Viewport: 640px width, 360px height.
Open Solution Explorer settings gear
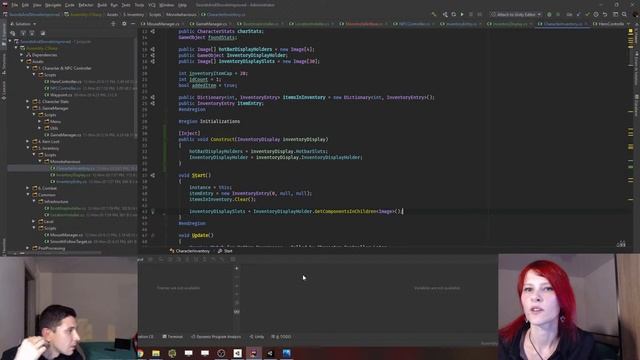coord(124,24)
